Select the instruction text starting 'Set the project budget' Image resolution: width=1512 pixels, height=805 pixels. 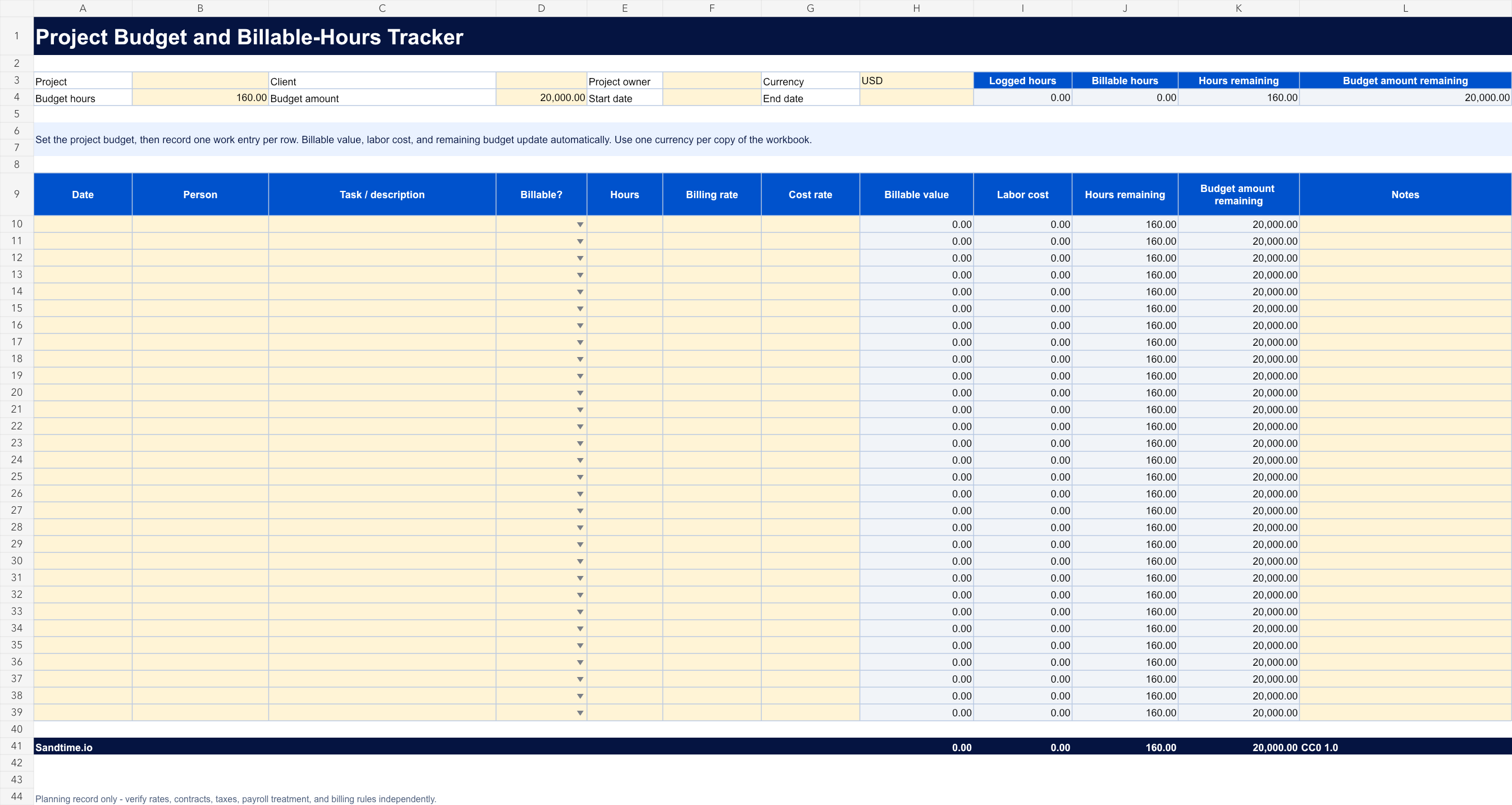pos(423,140)
